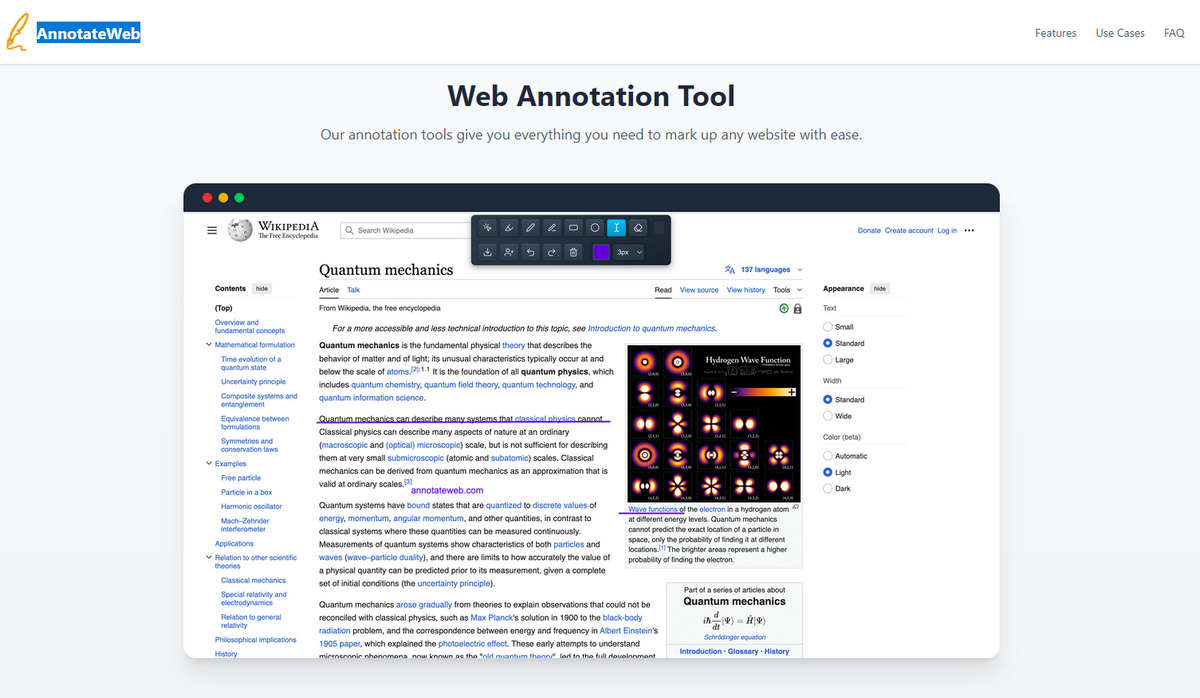Switch to the Talk tab
The width and height of the screenshot is (1200, 698).
[353, 290]
